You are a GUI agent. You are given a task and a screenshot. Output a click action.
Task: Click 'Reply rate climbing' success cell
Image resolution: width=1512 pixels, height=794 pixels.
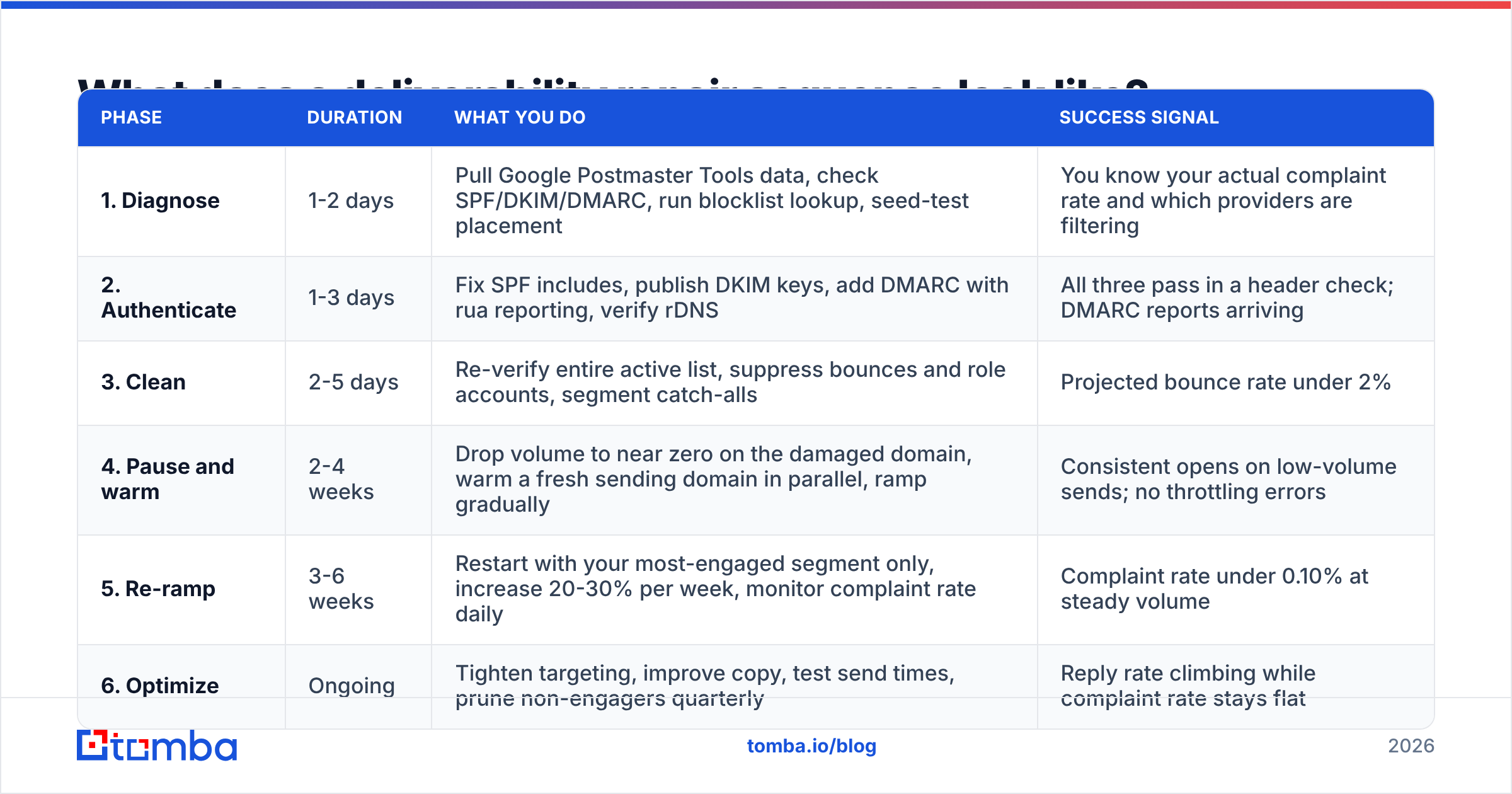click(1236, 686)
